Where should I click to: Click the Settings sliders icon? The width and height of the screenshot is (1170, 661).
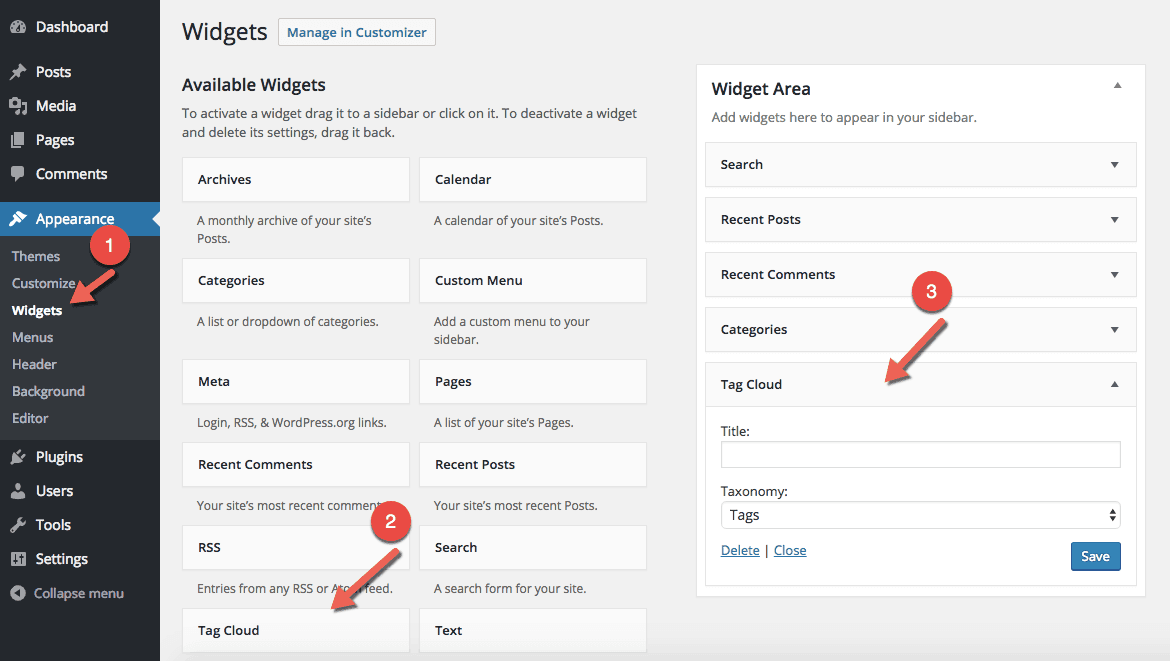tap(18, 559)
